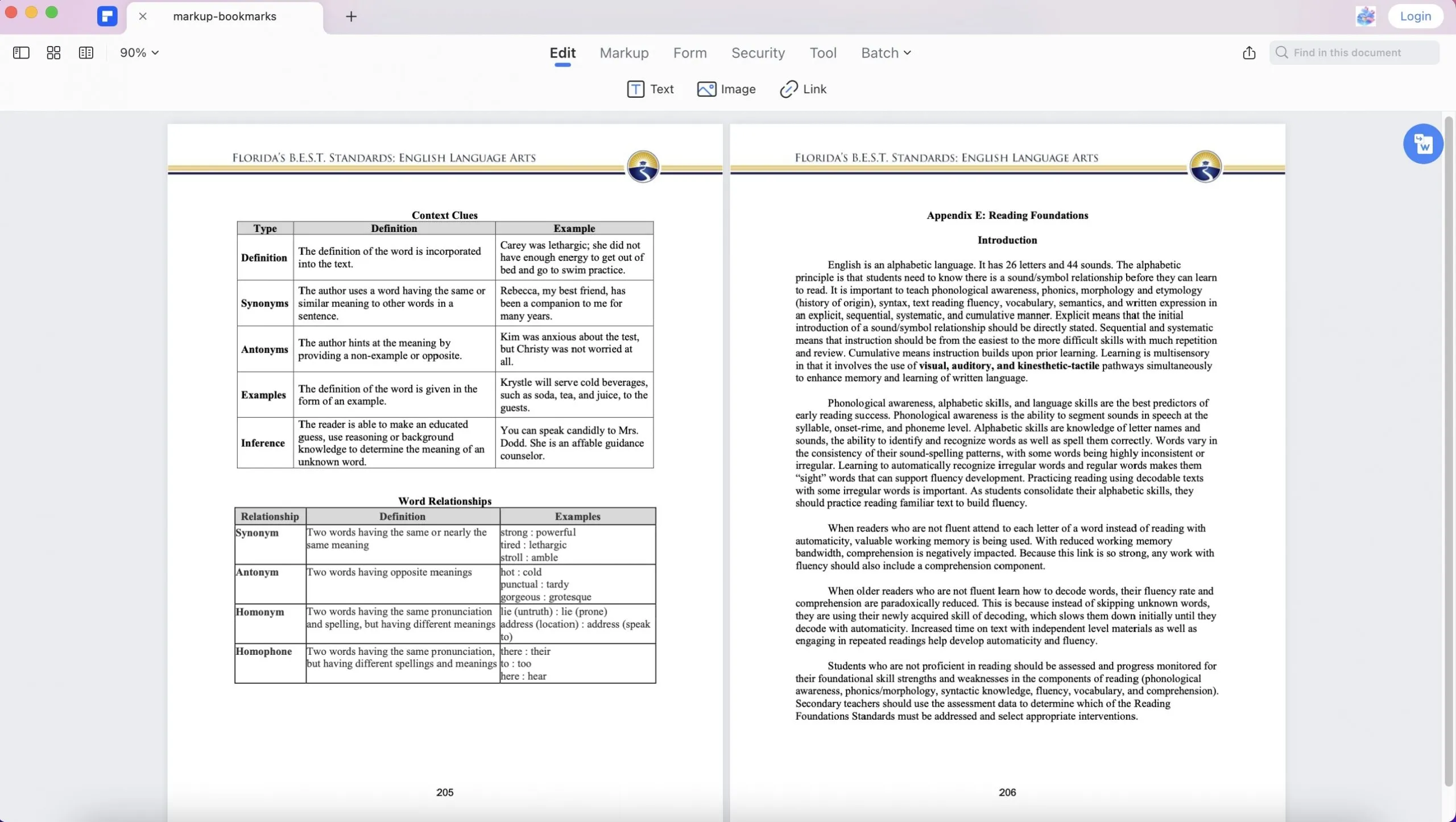Screen dimensions: 1456x822
Task: Click the grid layout view icon
Action: (x=53, y=51)
